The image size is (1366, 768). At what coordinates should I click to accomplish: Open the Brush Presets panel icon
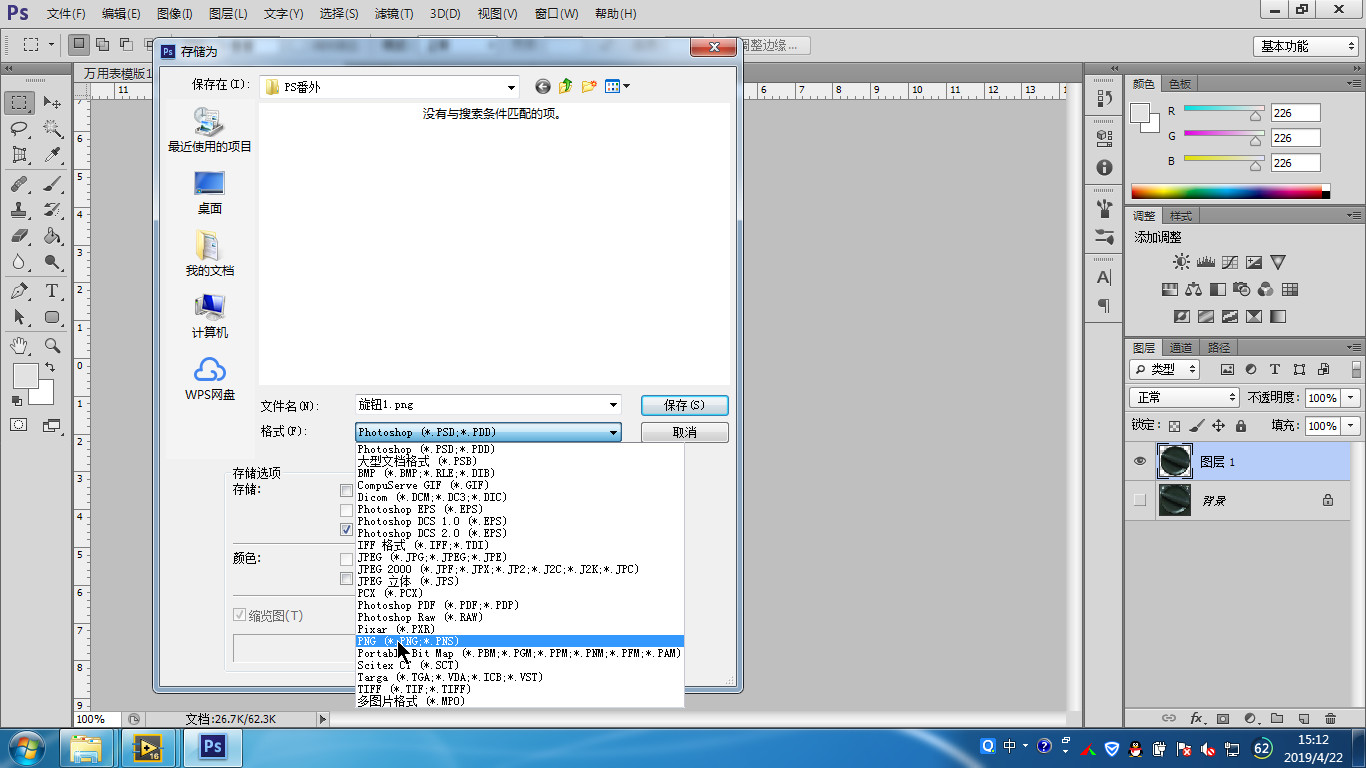pos(1104,238)
